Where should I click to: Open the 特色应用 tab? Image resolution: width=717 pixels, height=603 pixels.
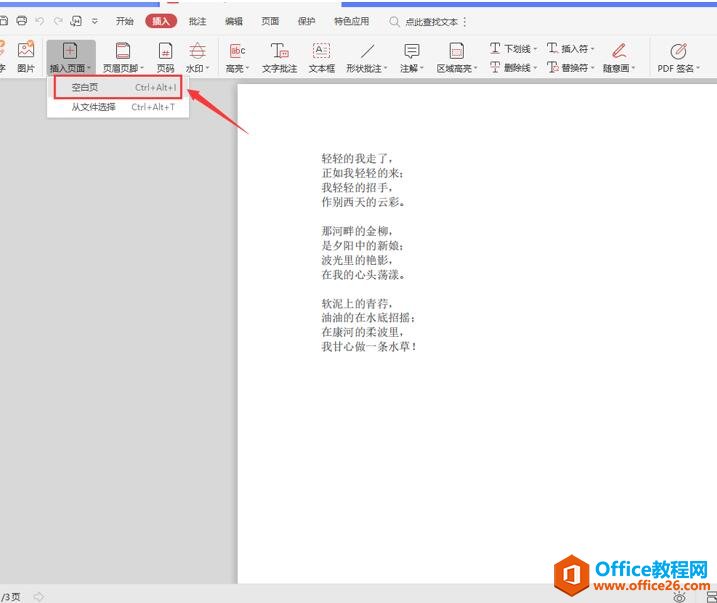[x=351, y=21]
